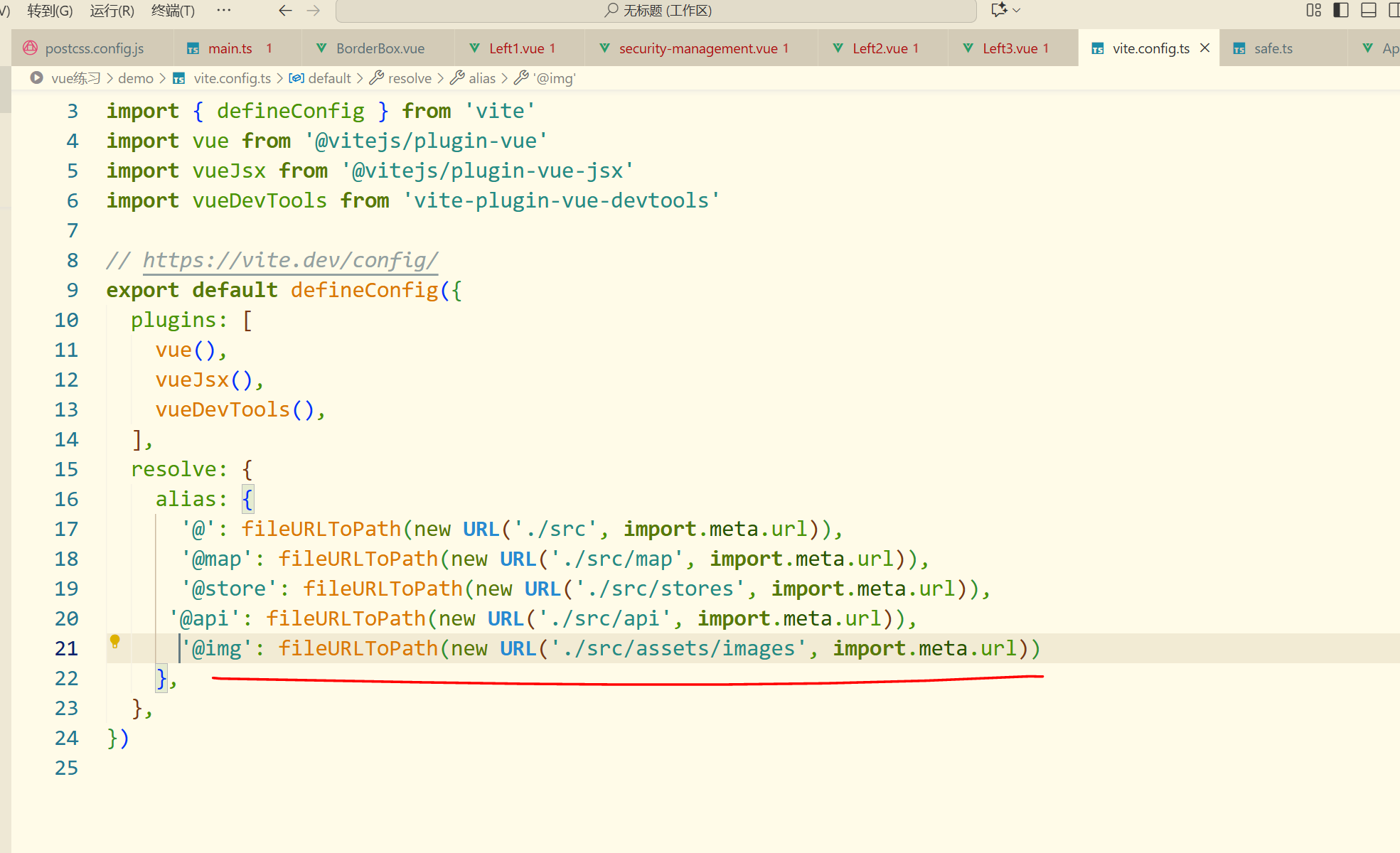Click the go back arrow
The image size is (1400, 853).
(x=285, y=10)
